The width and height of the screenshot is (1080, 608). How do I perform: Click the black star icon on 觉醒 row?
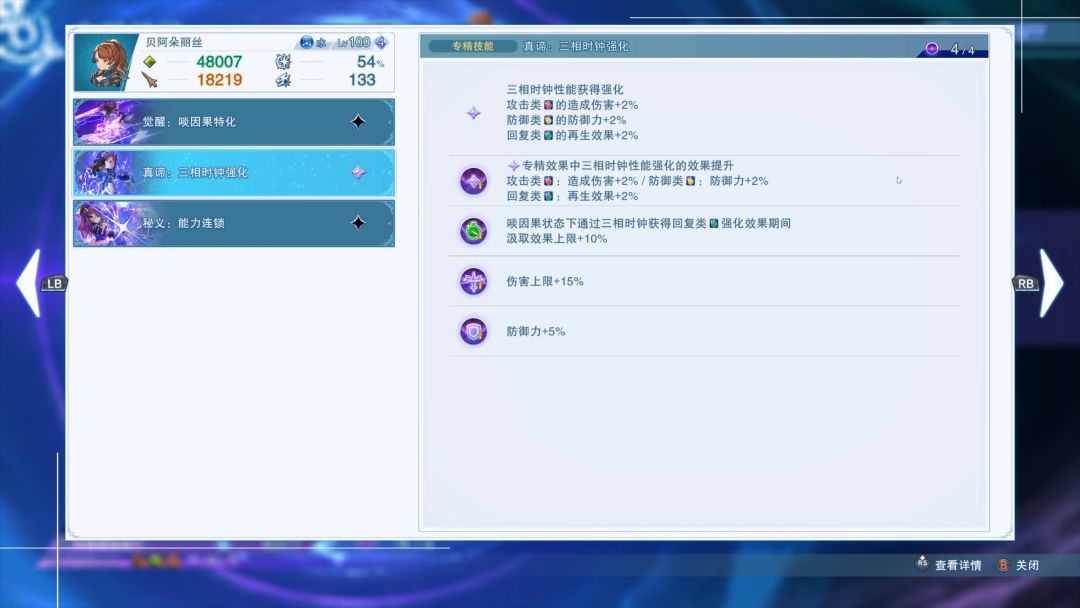click(358, 122)
